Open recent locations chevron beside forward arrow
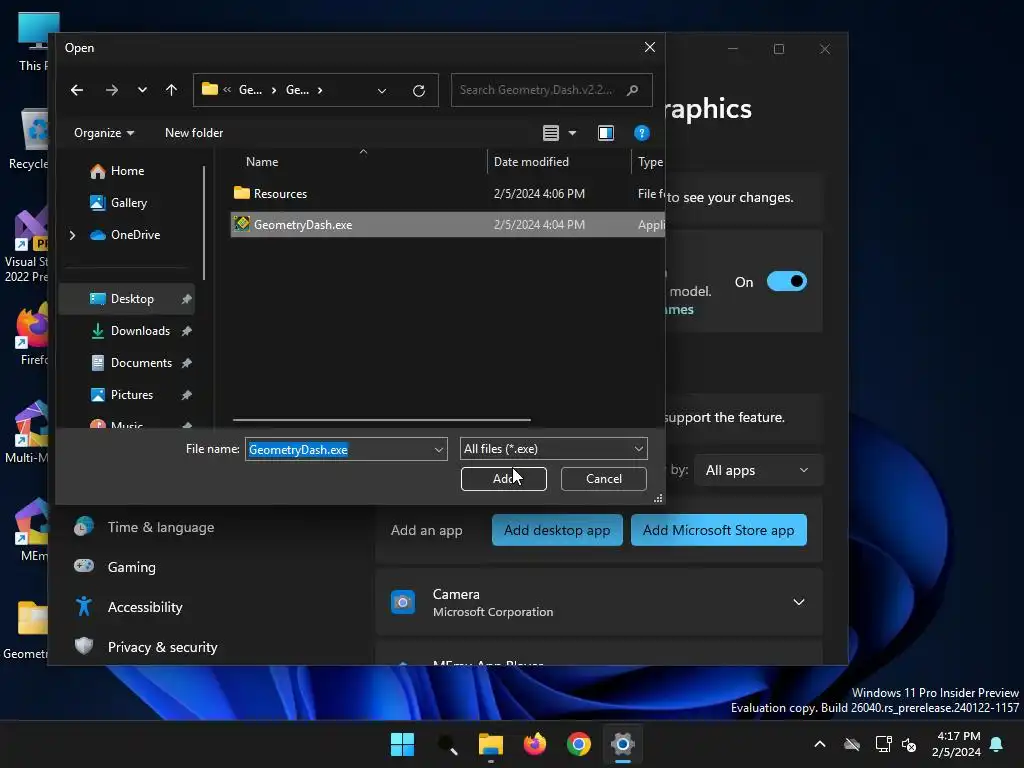This screenshot has height=768, width=1024. click(x=142, y=90)
